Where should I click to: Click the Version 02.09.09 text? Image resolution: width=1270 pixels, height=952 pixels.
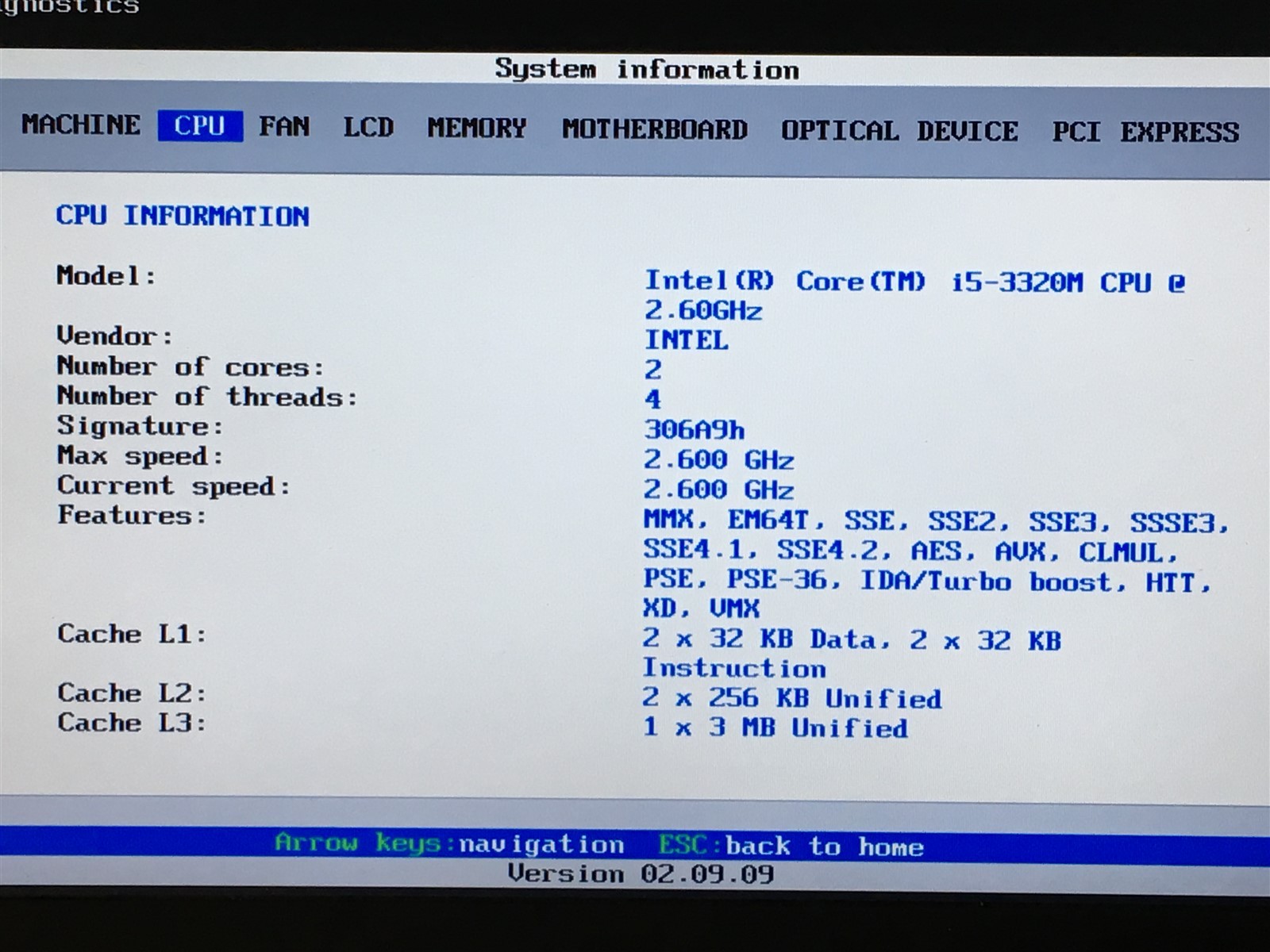point(641,874)
